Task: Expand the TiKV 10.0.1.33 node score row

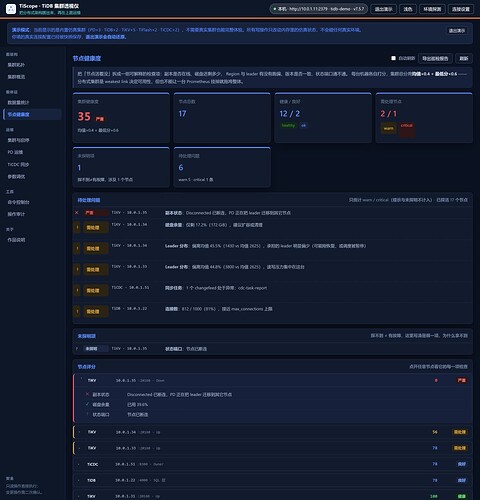Action: coord(273,448)
